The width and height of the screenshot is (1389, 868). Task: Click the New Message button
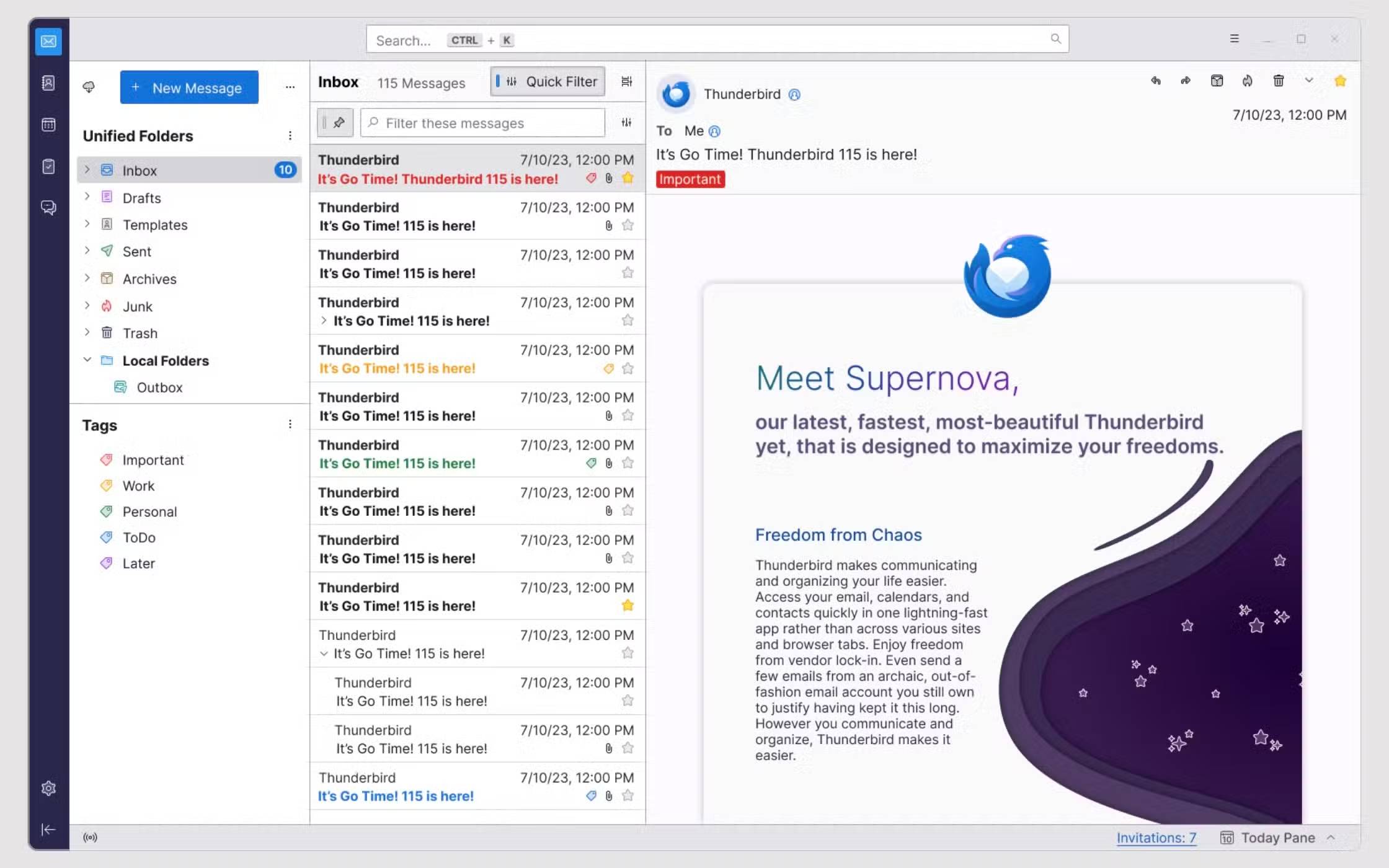click(x=189, y=87)
